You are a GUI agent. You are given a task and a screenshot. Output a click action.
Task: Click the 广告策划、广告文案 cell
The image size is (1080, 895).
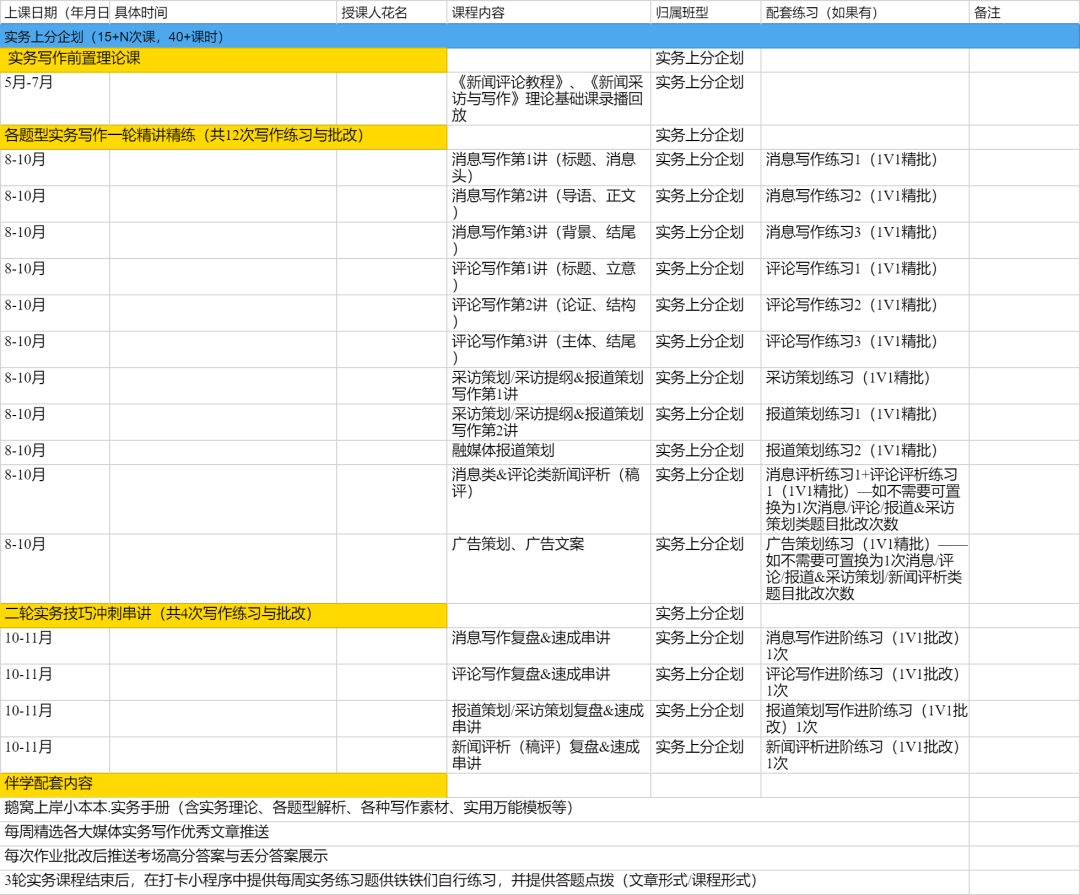click(549, 569)
